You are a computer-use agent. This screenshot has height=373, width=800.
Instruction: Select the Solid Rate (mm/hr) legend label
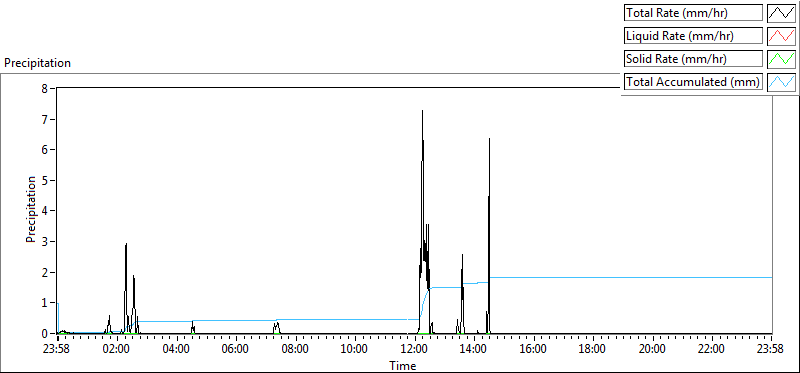click(693, 59)
